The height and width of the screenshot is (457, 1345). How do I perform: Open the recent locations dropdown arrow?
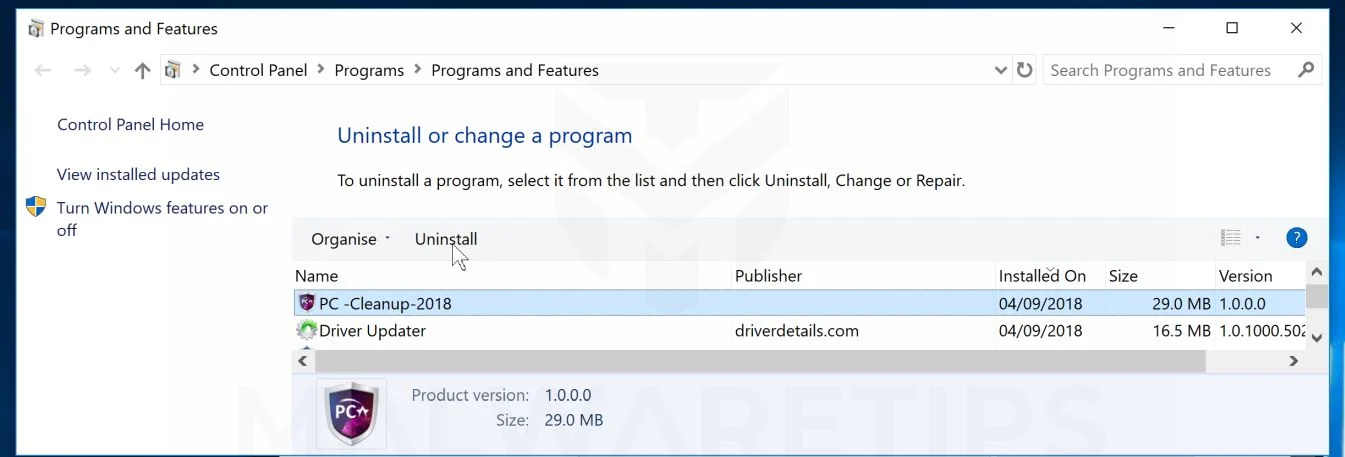tap(114, 71)
